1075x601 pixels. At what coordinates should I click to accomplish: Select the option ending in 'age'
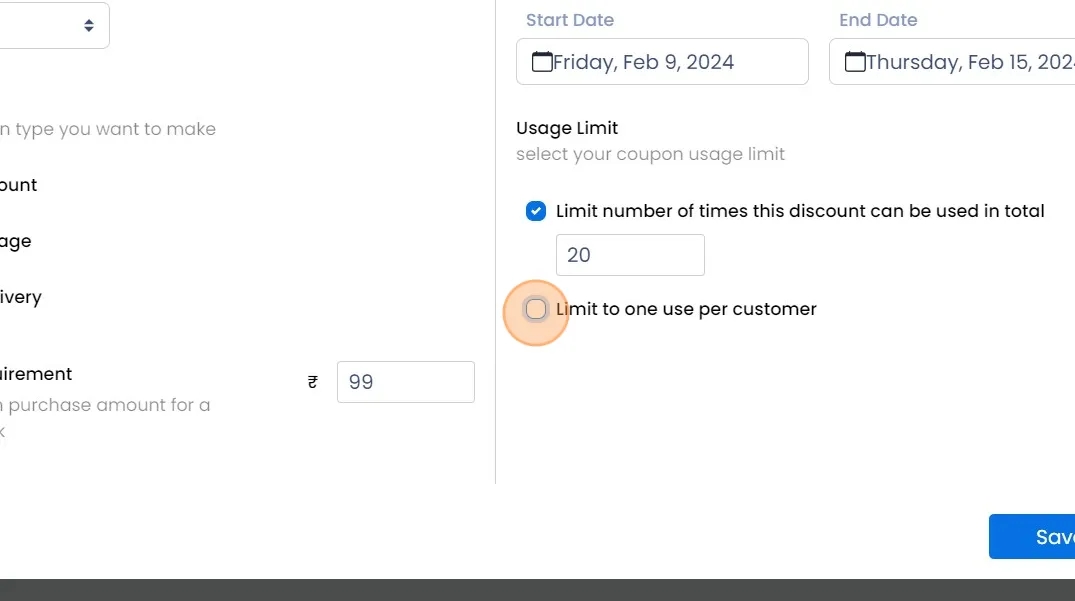tap(15, 241)
